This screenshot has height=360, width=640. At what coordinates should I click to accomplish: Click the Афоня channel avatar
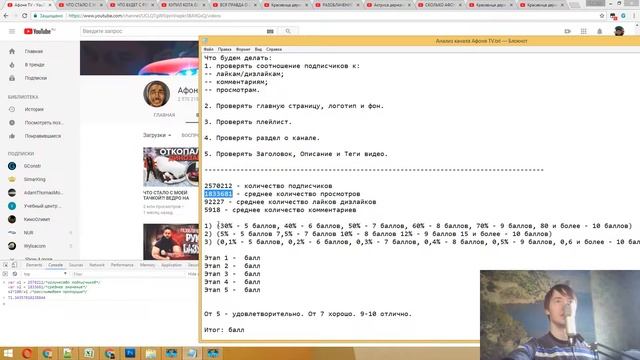(x=157, y=94)
